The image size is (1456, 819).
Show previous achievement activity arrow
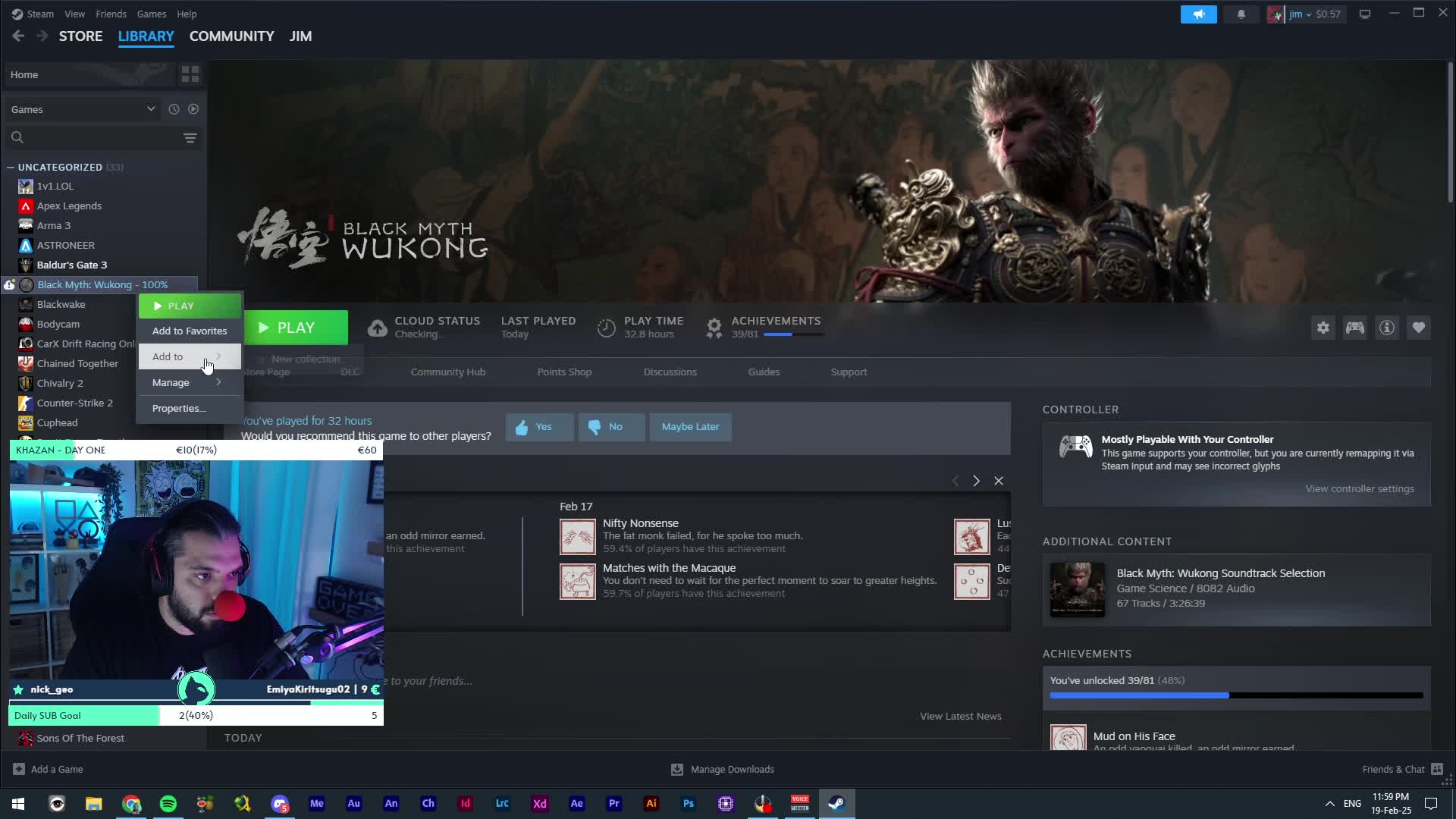point(955,481)
